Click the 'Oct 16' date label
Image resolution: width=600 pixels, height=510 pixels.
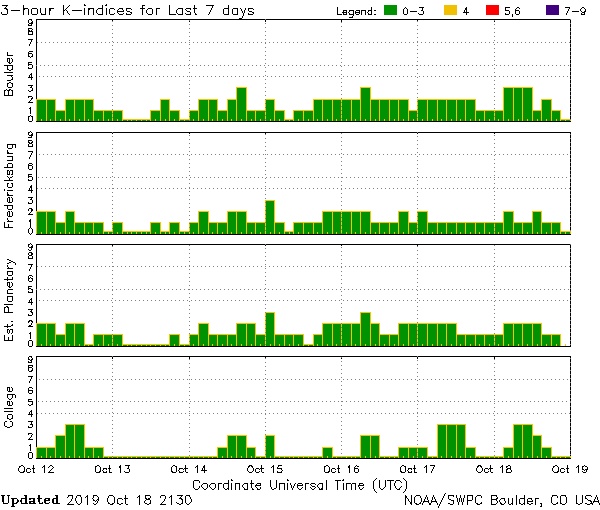[341, 469]
